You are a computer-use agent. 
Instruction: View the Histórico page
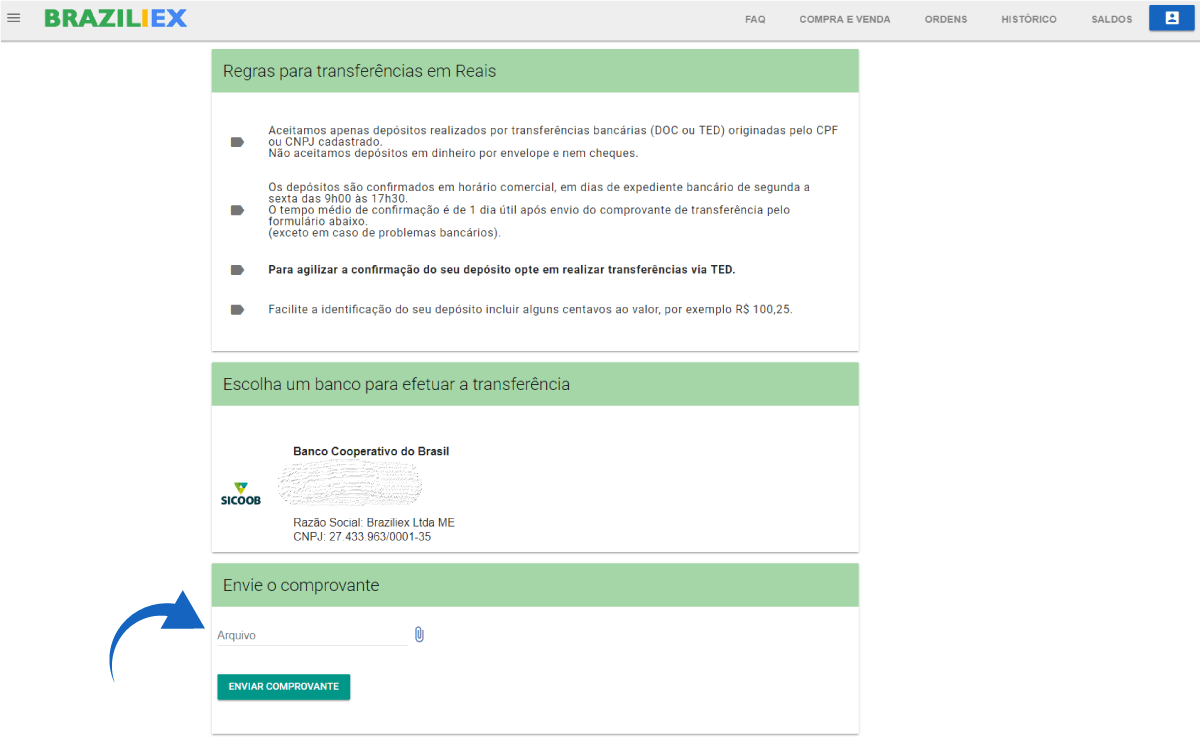pos(1028,19)
